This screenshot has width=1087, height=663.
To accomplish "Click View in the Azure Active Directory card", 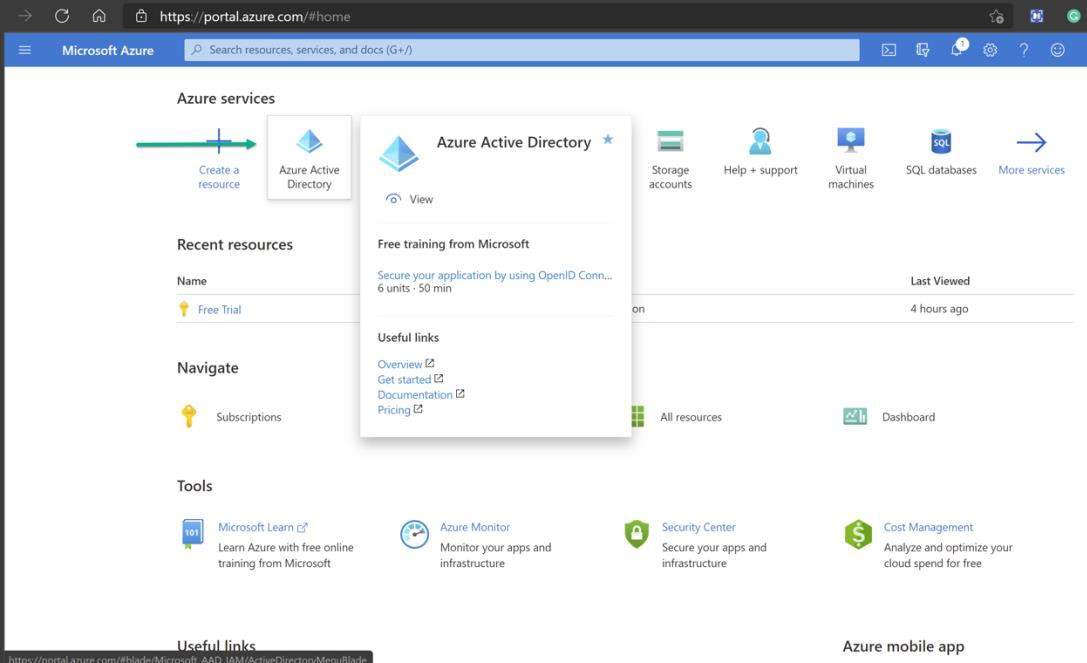I will tap(410, 199).
